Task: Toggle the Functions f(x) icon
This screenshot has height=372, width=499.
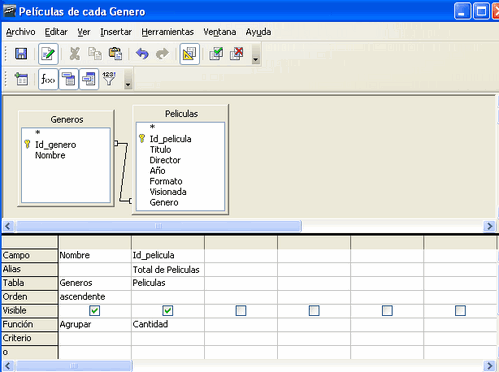Action: coord(48,79)
